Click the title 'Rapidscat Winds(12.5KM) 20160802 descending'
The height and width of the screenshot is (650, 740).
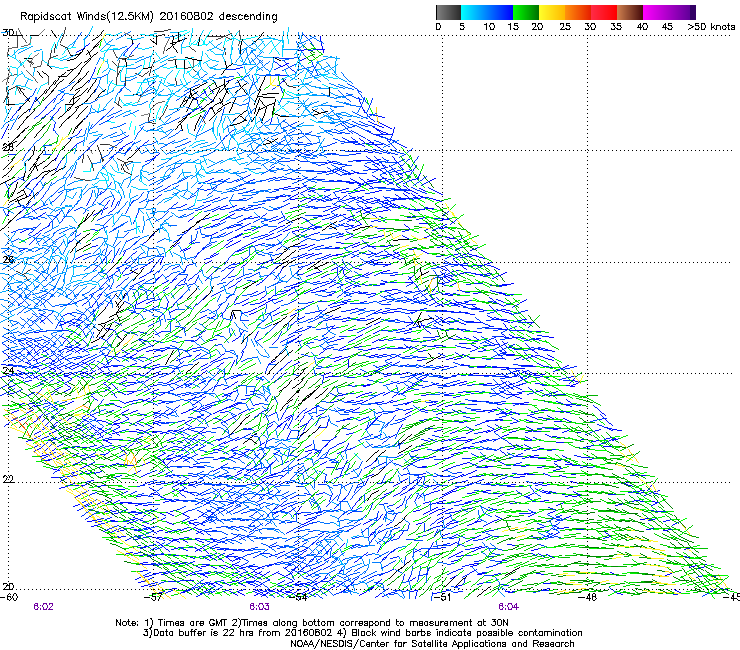click(x=149, y=17)
